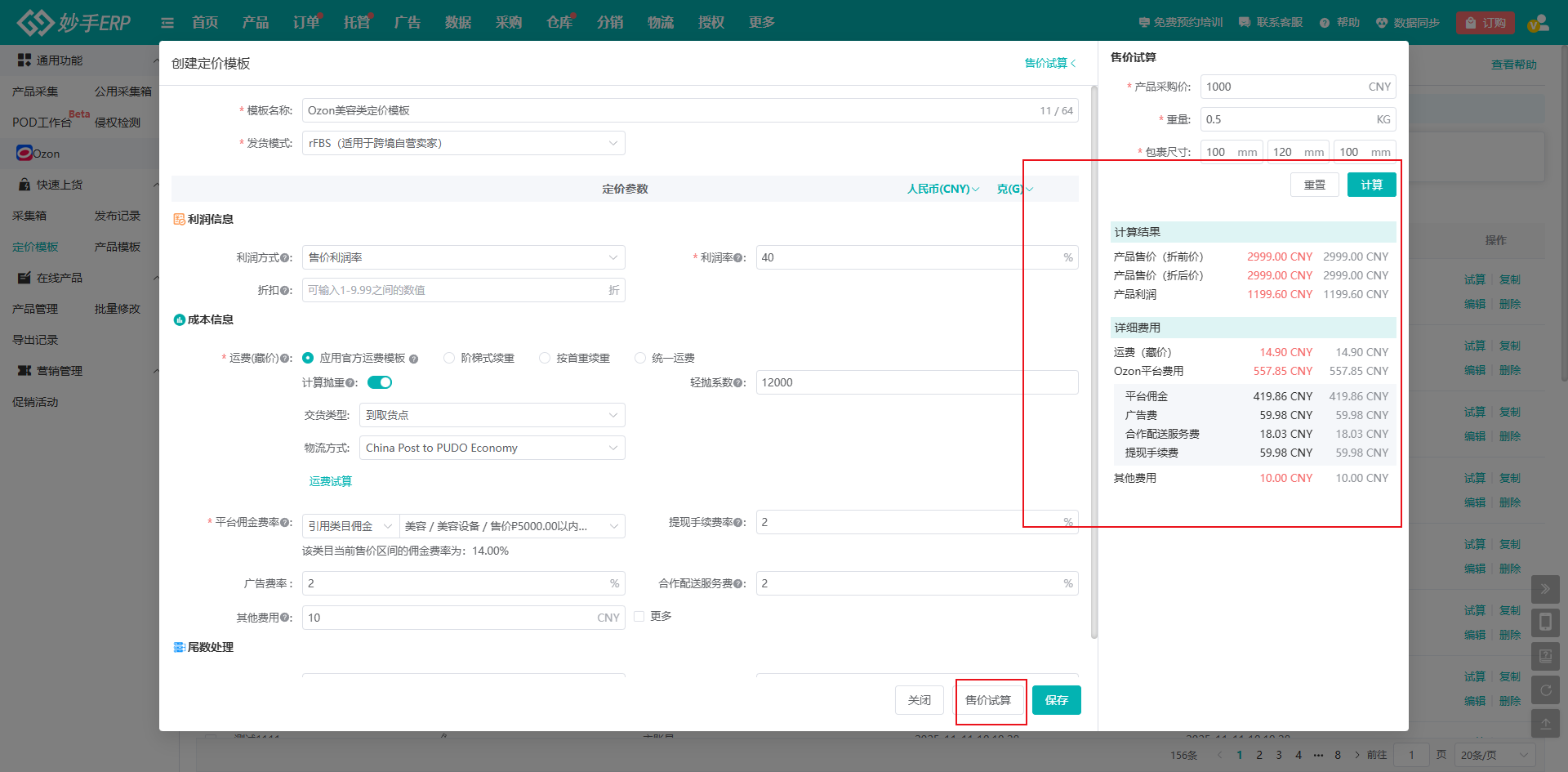
Task: Open the 人民币(CNY) currency dropdown
Action: 942,189
